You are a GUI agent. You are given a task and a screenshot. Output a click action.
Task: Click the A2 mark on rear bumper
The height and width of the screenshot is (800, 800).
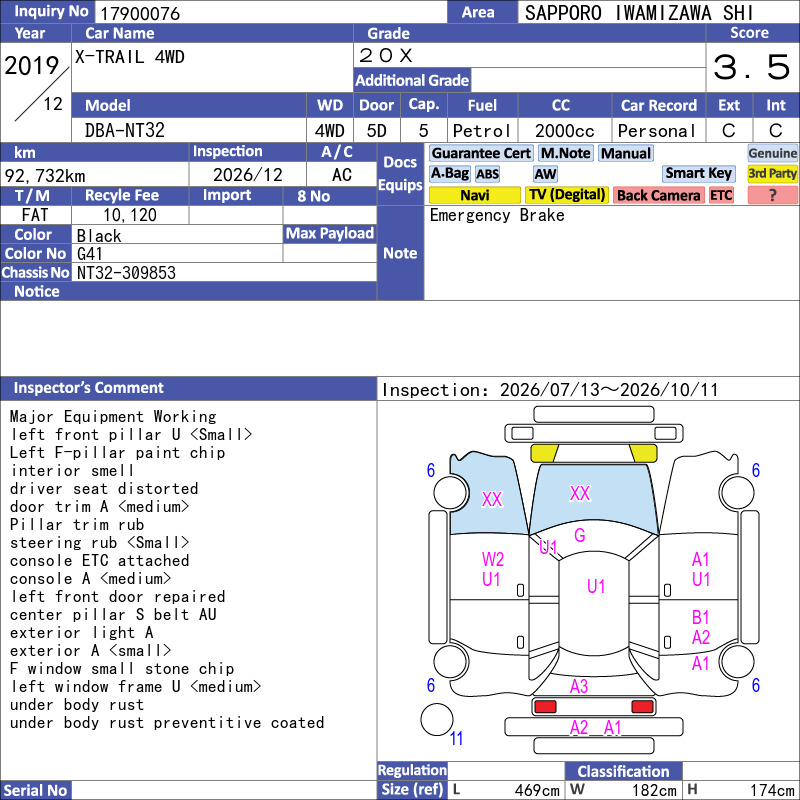[579, 728]
